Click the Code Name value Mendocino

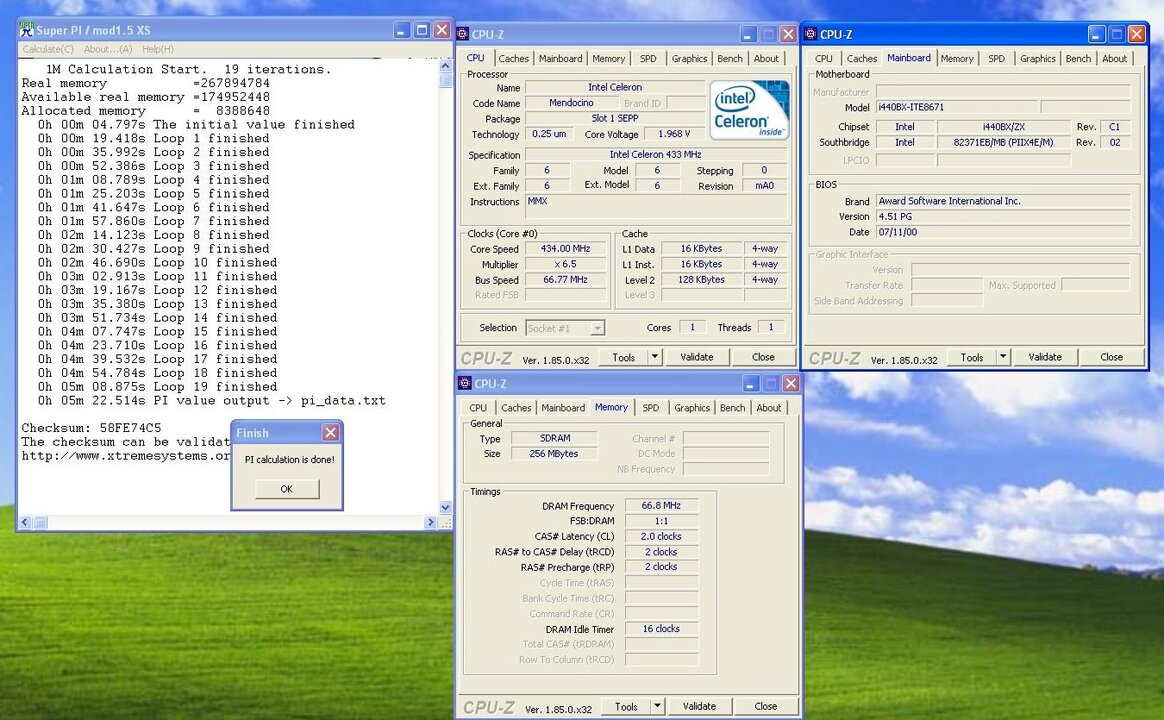[571, 103]
